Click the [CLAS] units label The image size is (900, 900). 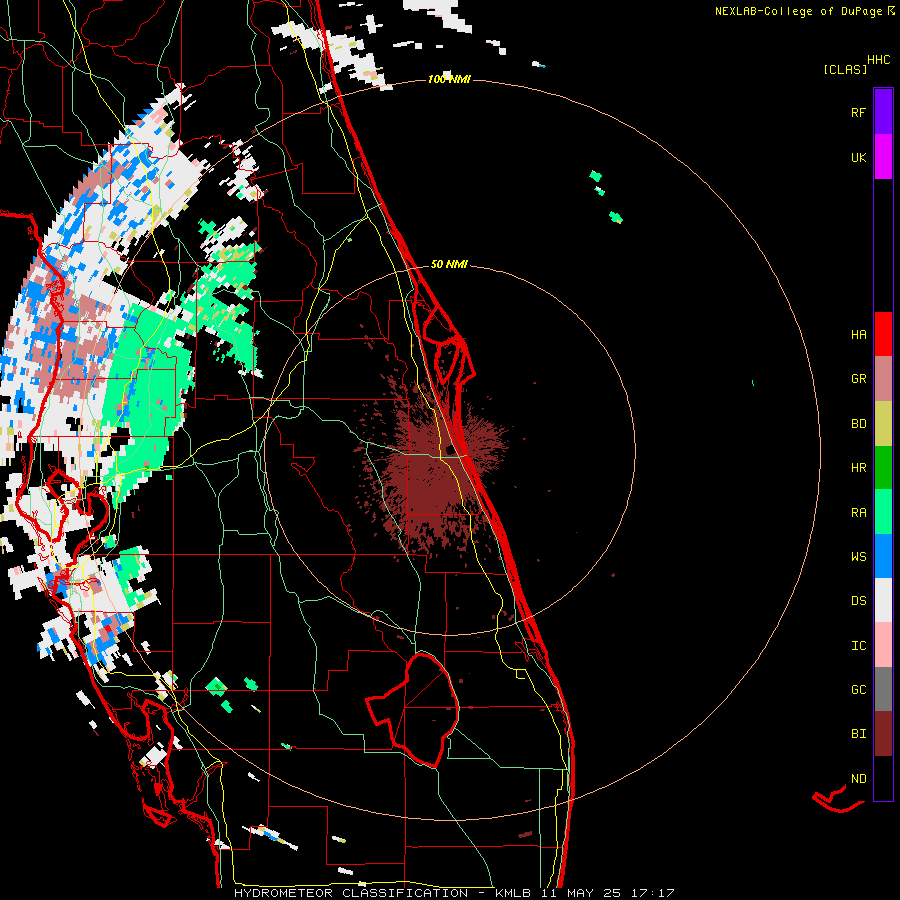[845, 69]
